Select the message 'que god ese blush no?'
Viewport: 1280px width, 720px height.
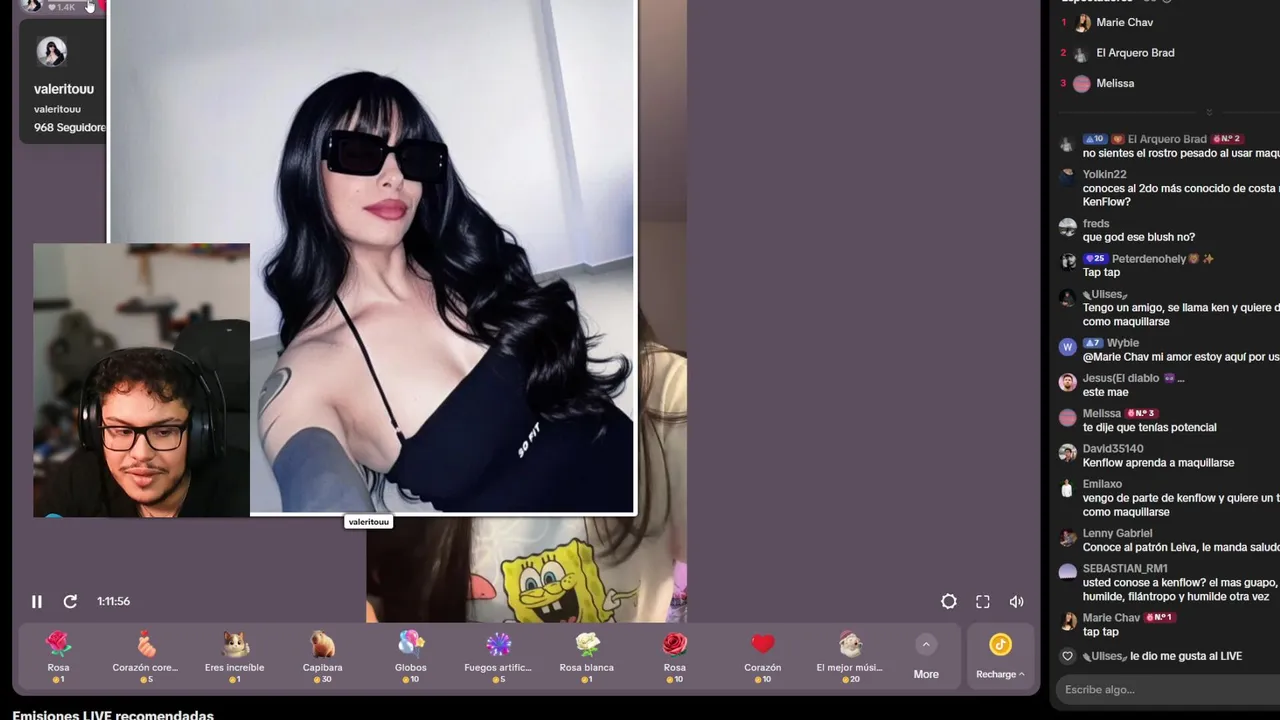(x=1139, y=237)
